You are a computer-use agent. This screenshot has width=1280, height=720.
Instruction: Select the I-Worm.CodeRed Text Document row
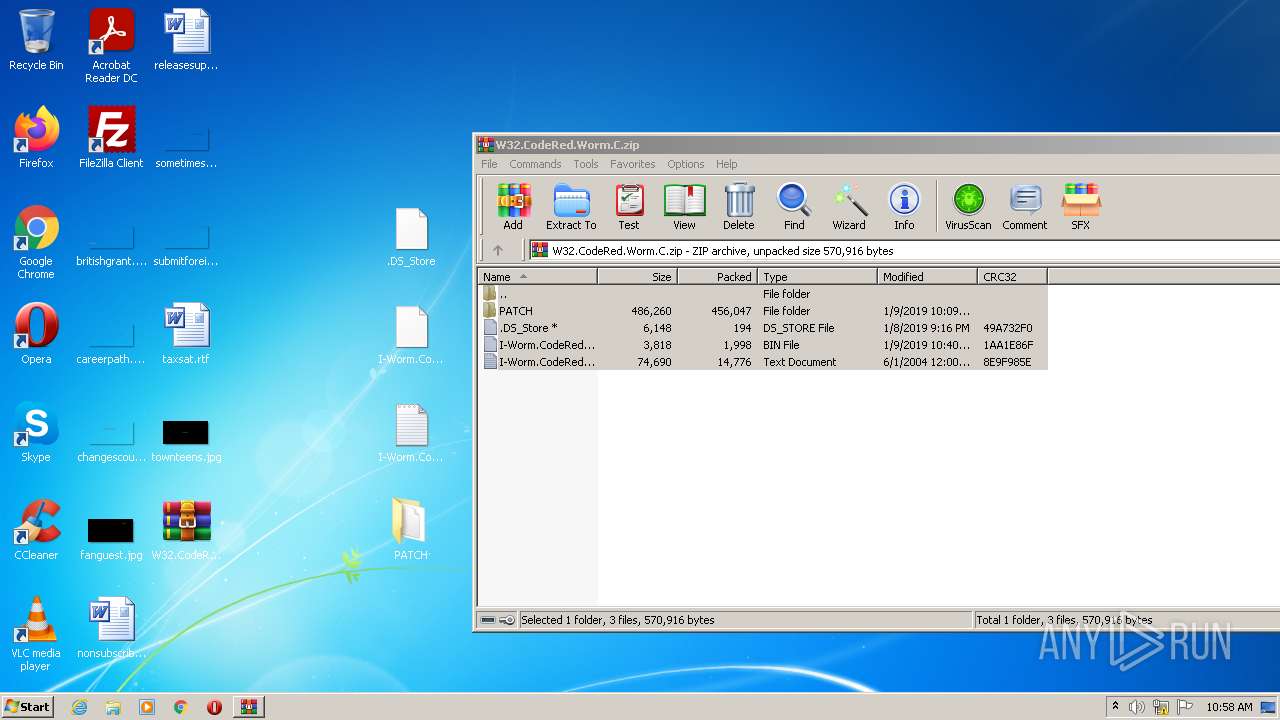(763, 362)
